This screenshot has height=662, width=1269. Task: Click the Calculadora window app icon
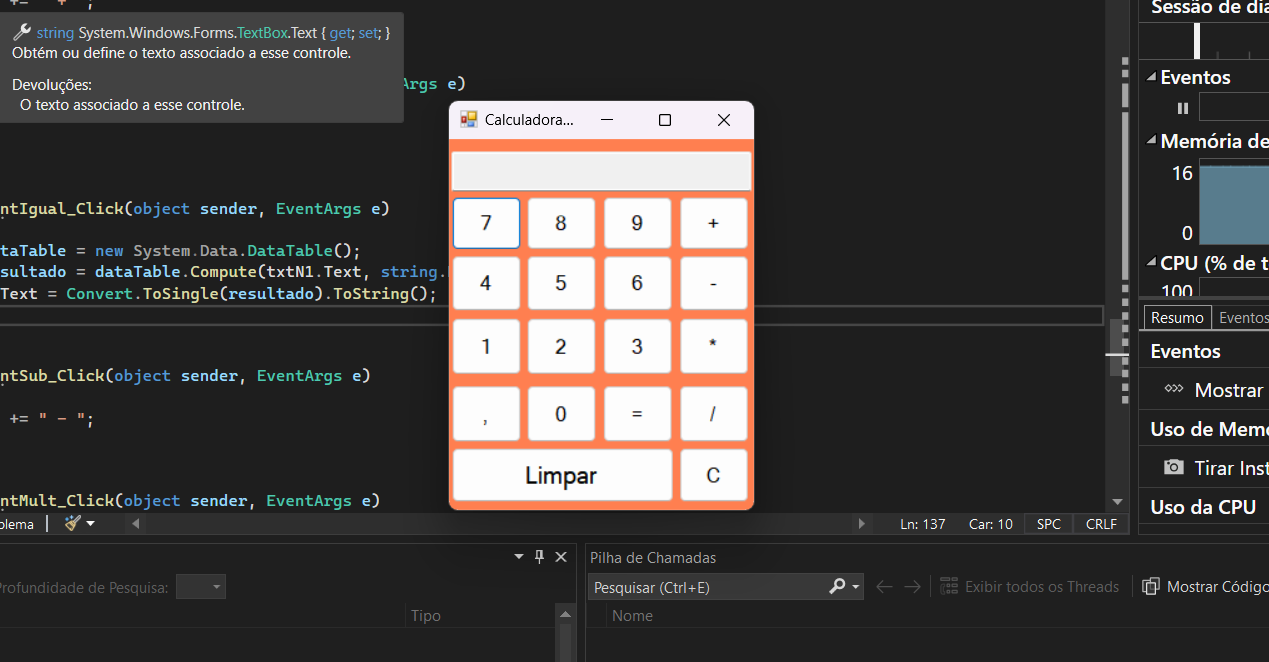click(x=468, y=120)
